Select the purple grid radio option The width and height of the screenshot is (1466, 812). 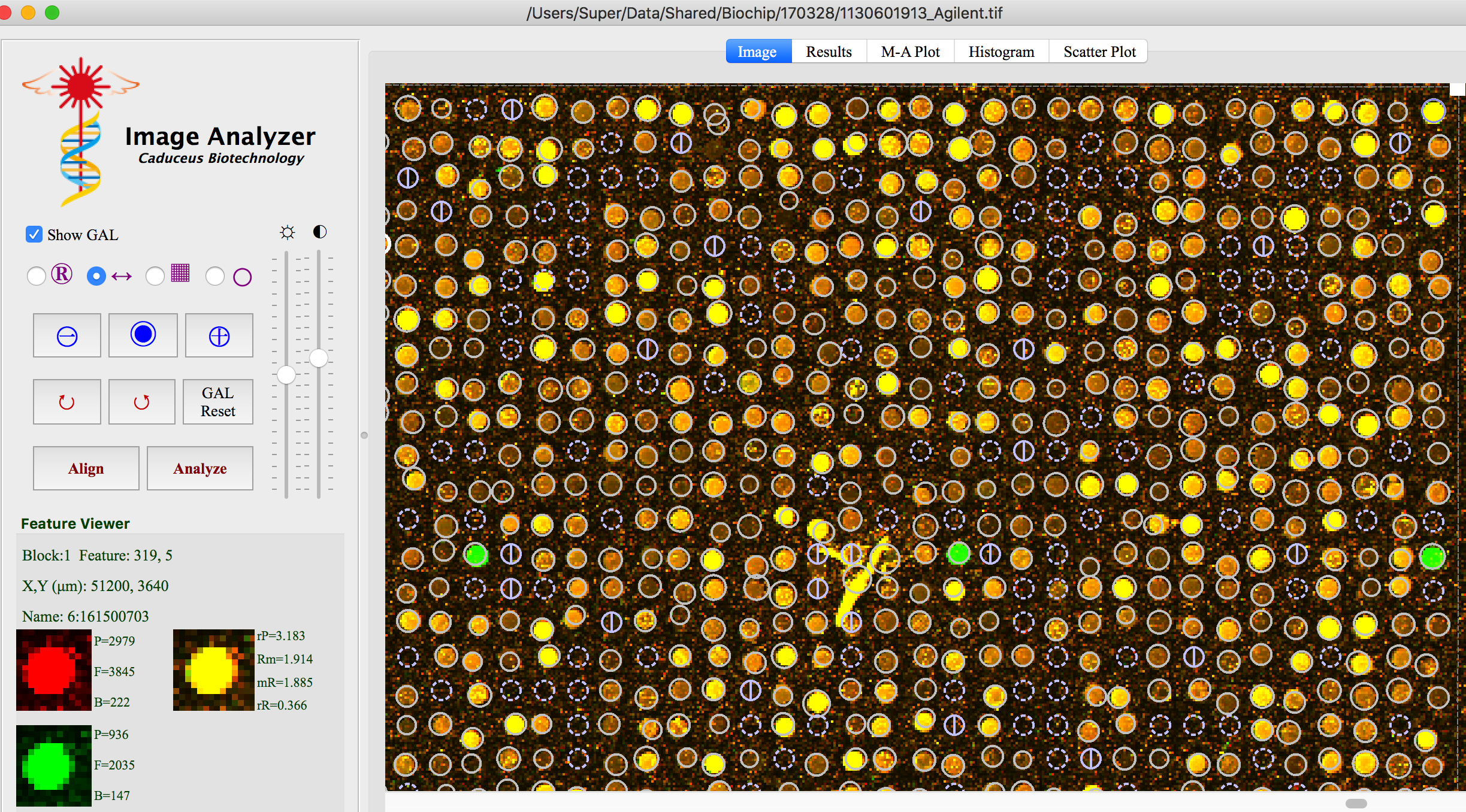click(155, 276)
